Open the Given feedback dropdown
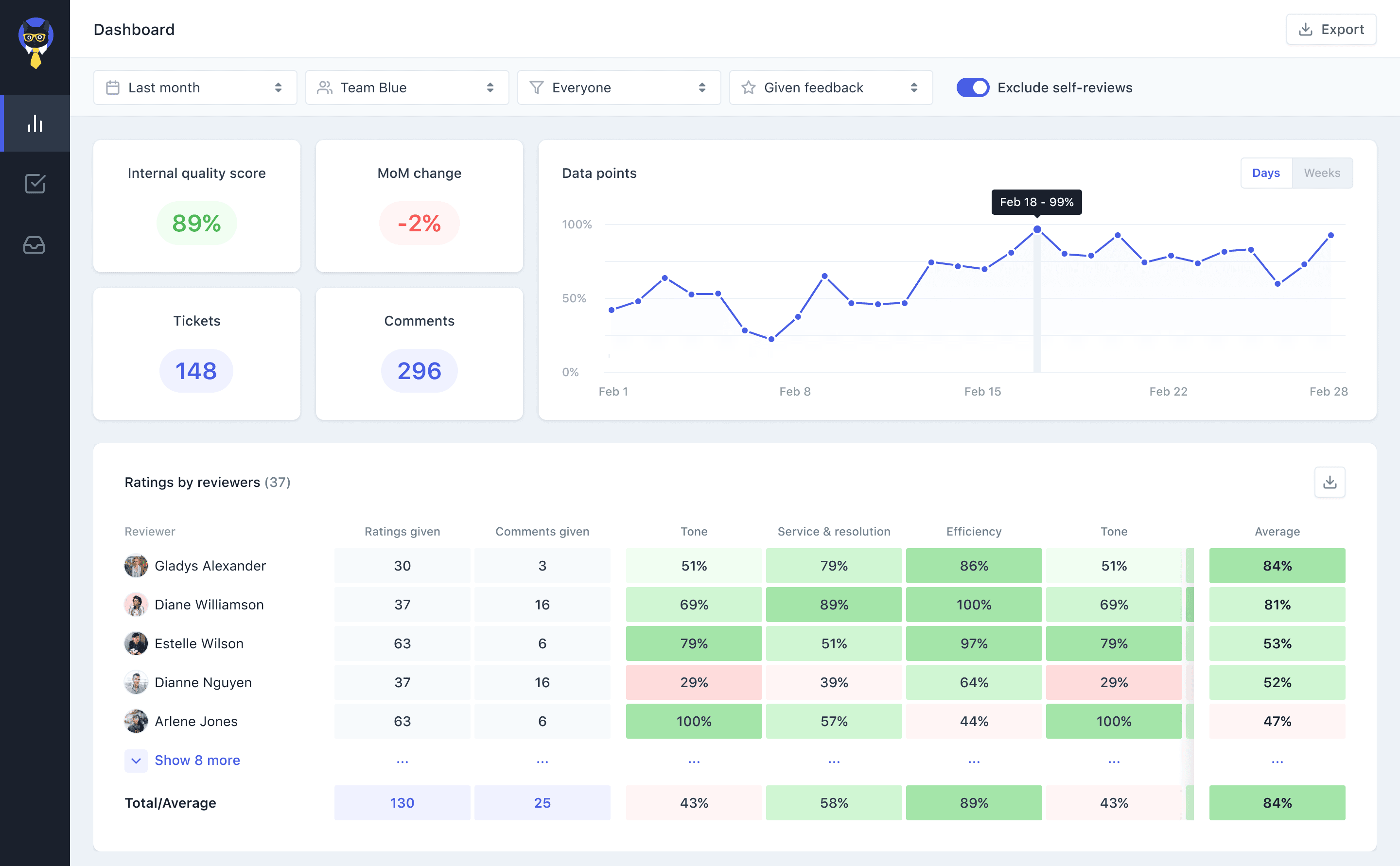This screenshot has height=866, width=1400. (x=831, y=87)
